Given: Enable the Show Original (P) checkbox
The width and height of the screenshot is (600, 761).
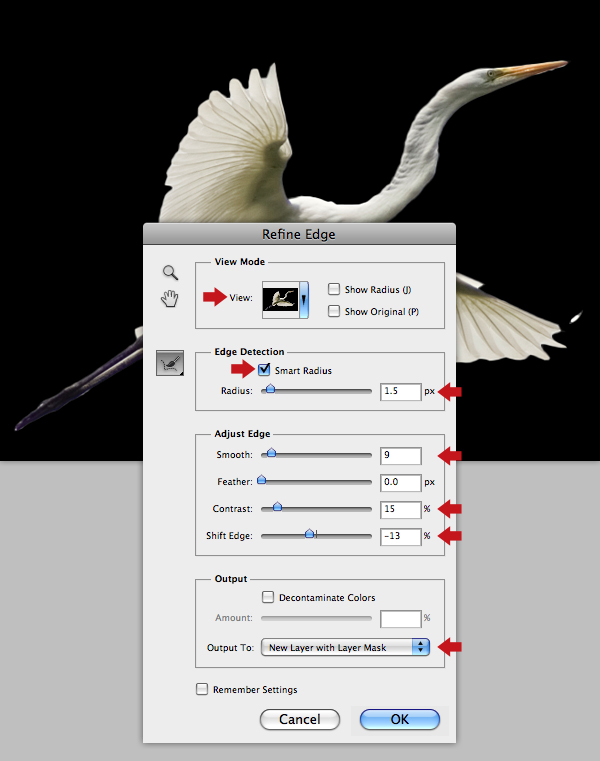Looking at the screenshot, I should point(333,311).
